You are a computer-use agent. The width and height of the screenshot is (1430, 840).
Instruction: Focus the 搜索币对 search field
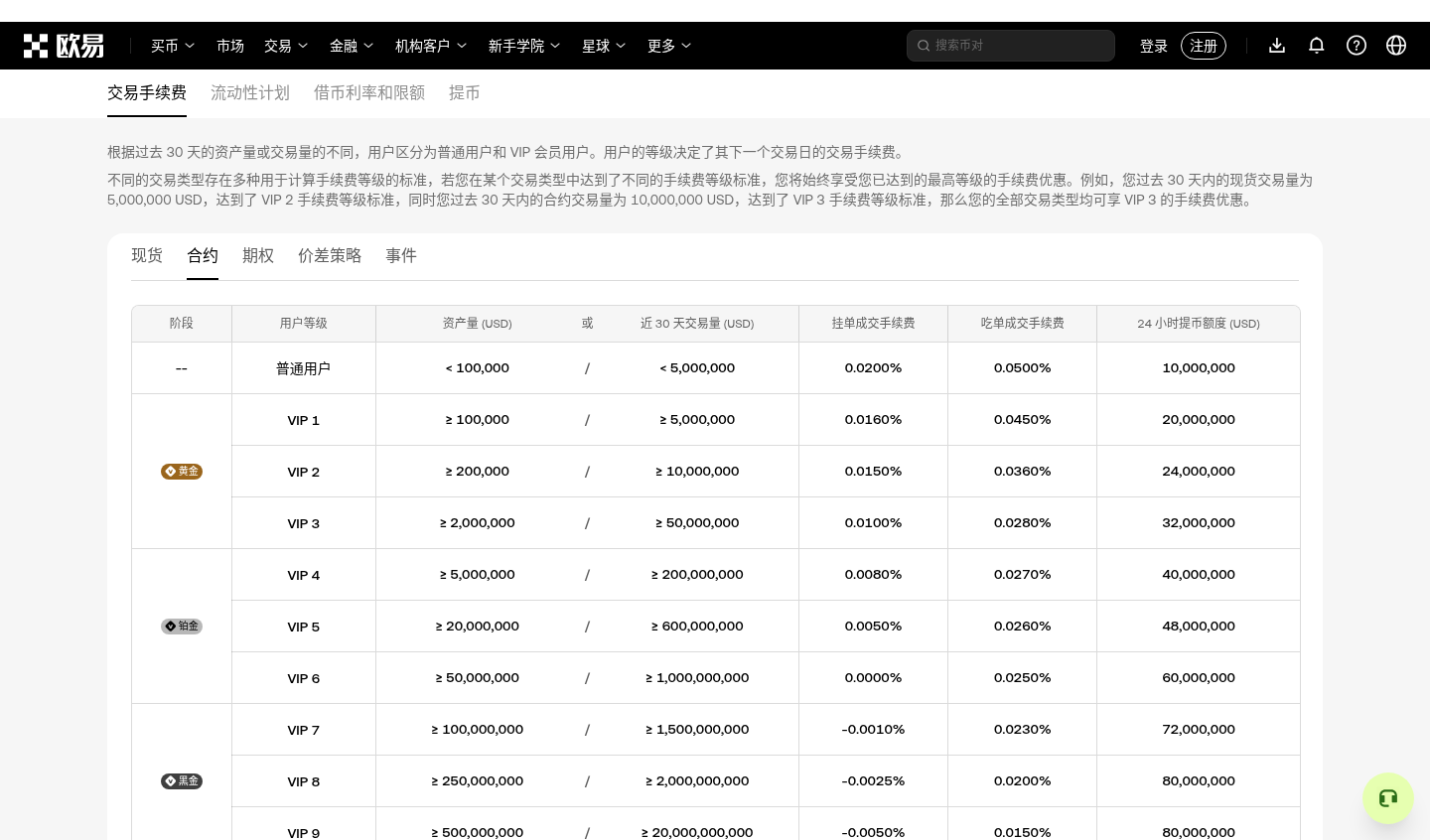point(1011,46)
